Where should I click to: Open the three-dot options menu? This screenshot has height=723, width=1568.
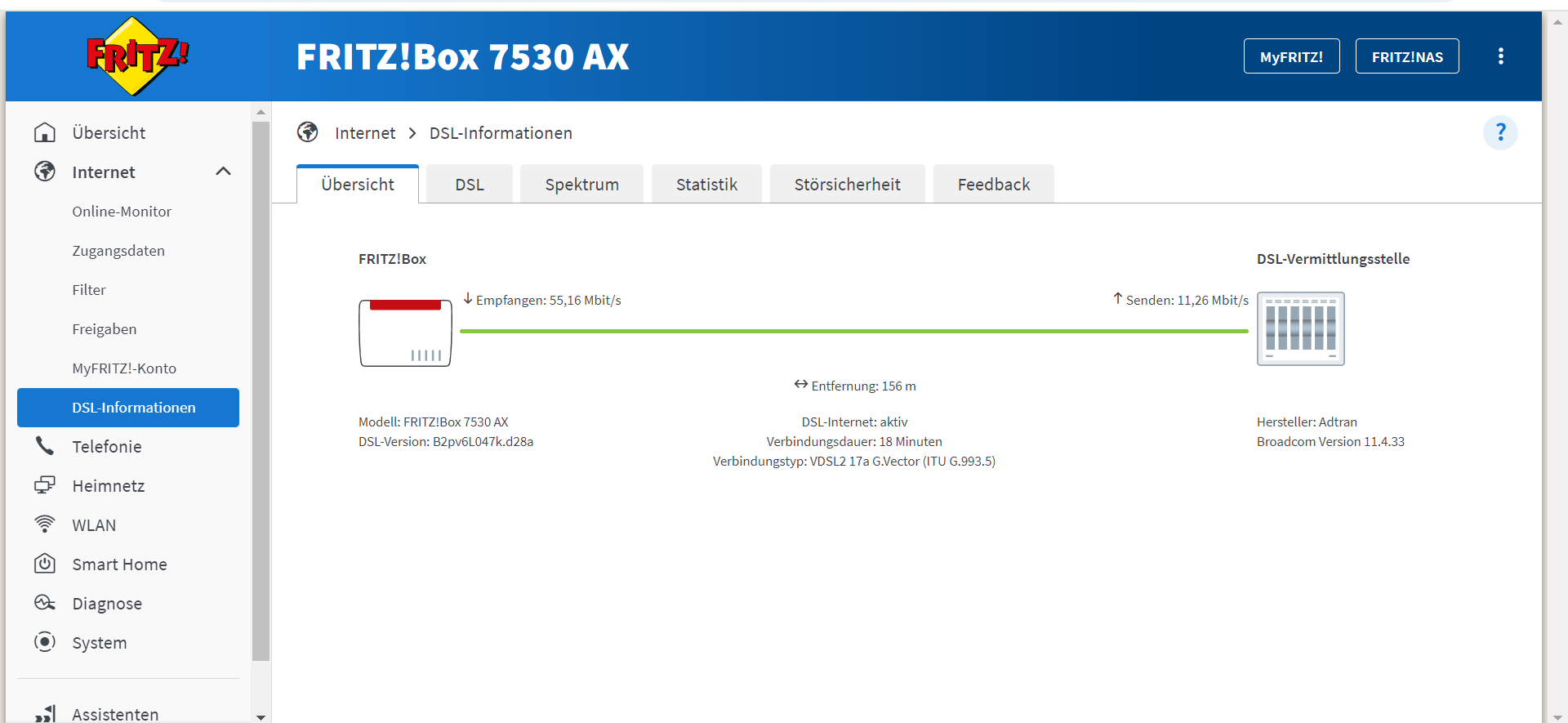(x=1500, y=56)
